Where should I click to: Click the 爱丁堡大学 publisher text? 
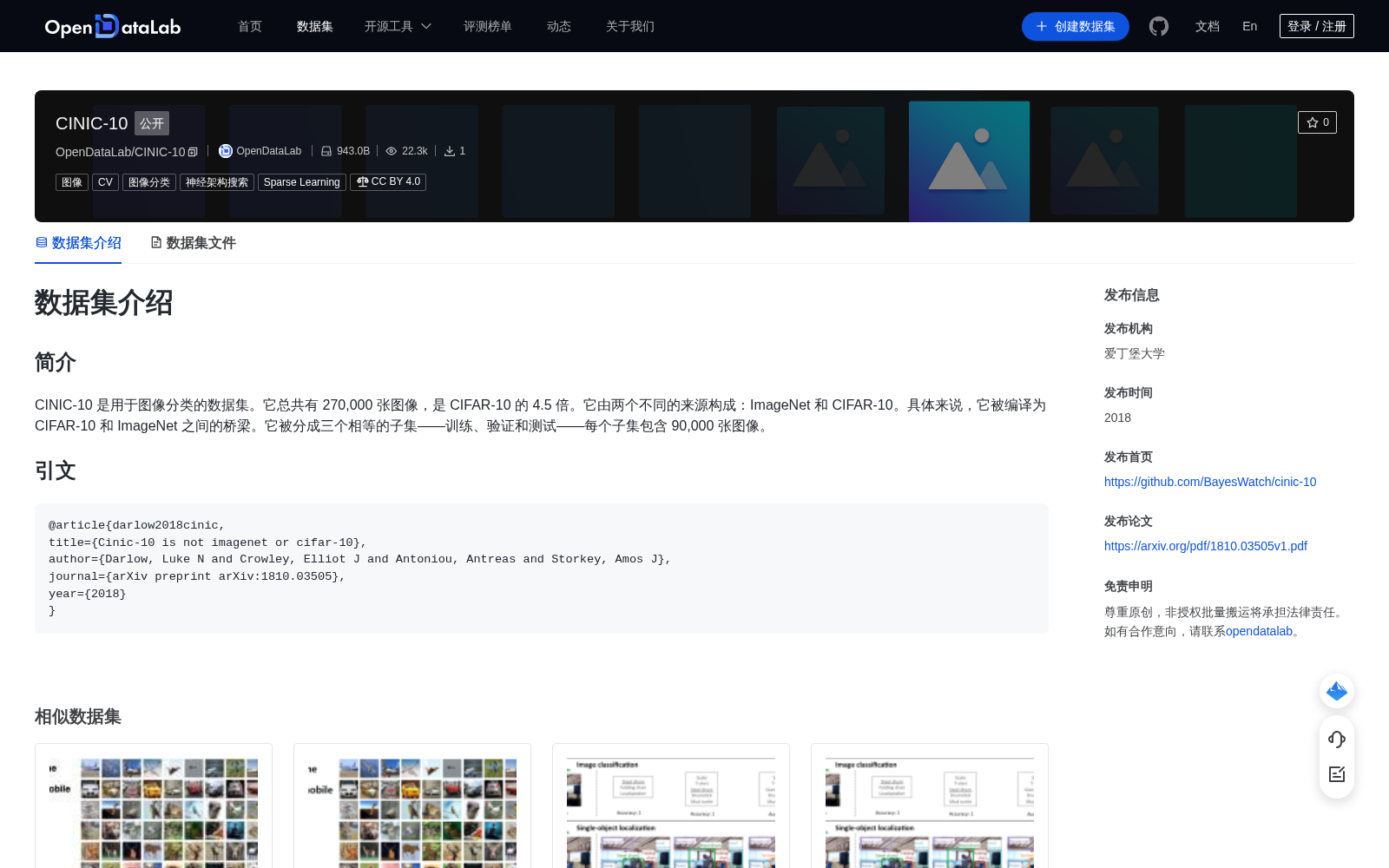point(1135,353)
